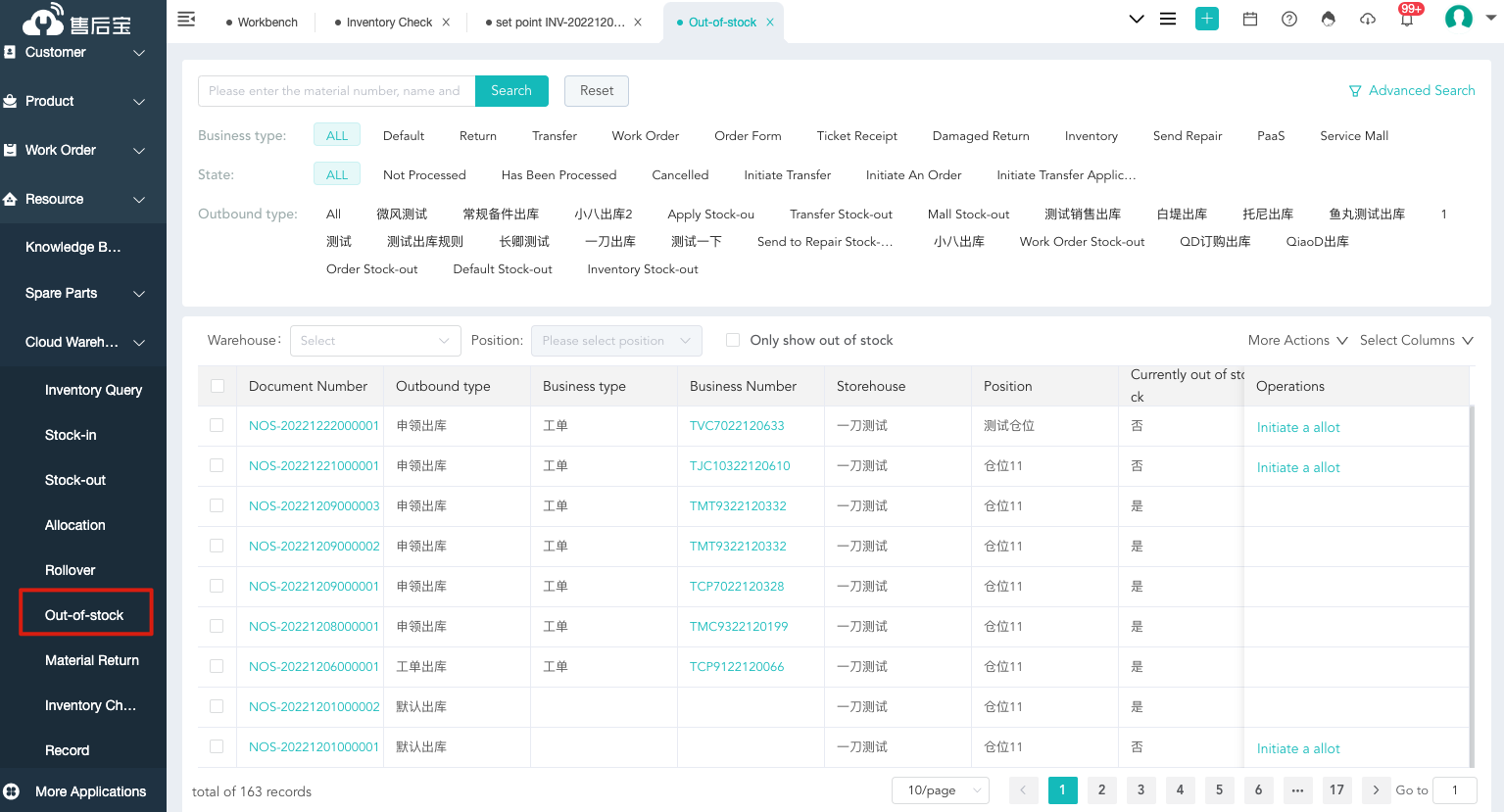
Task: Click the application logo in the sidebar header
Action: 76,20
